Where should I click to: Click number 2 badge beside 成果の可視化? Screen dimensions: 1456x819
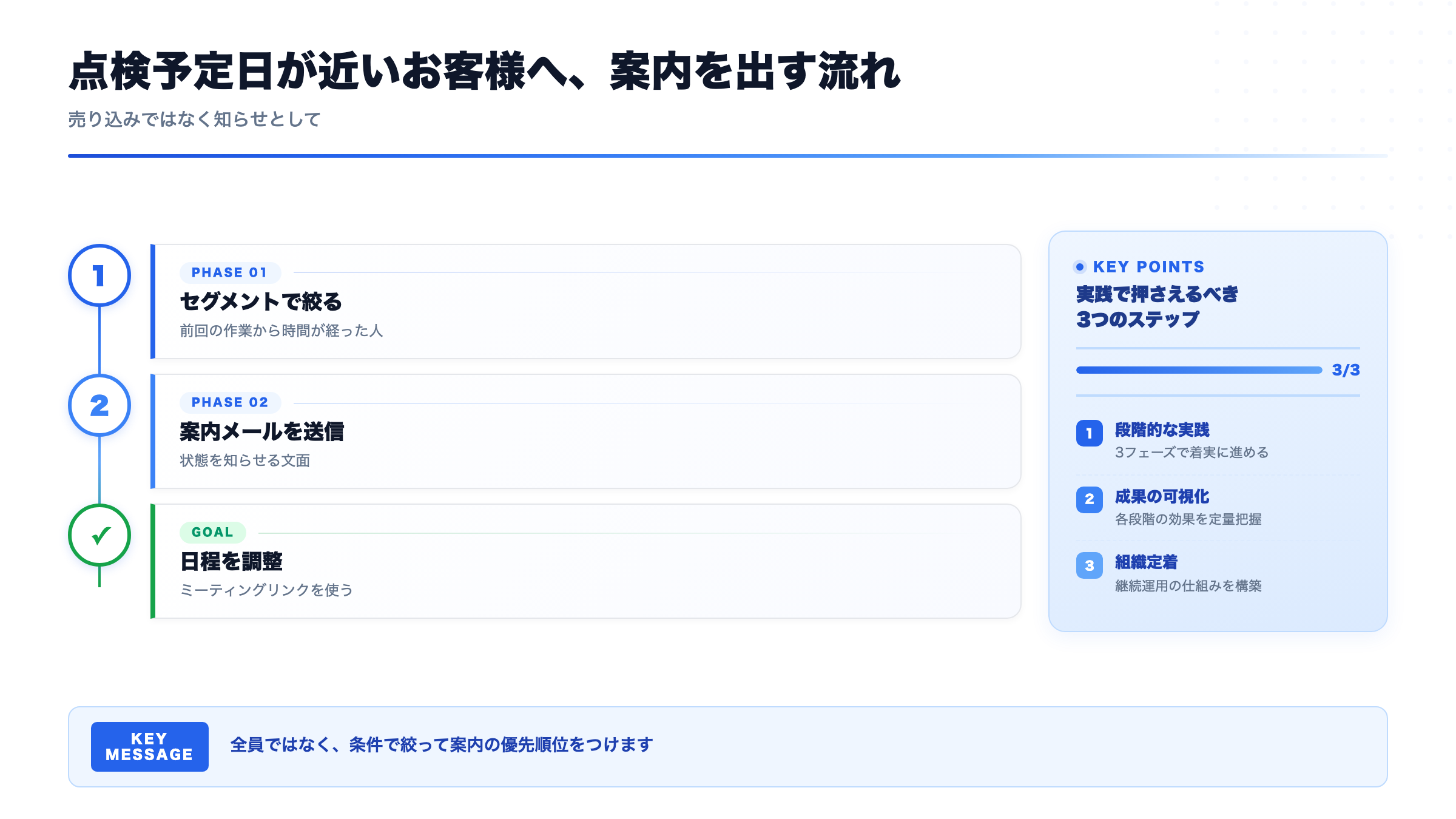click(x=1090, y=499)
